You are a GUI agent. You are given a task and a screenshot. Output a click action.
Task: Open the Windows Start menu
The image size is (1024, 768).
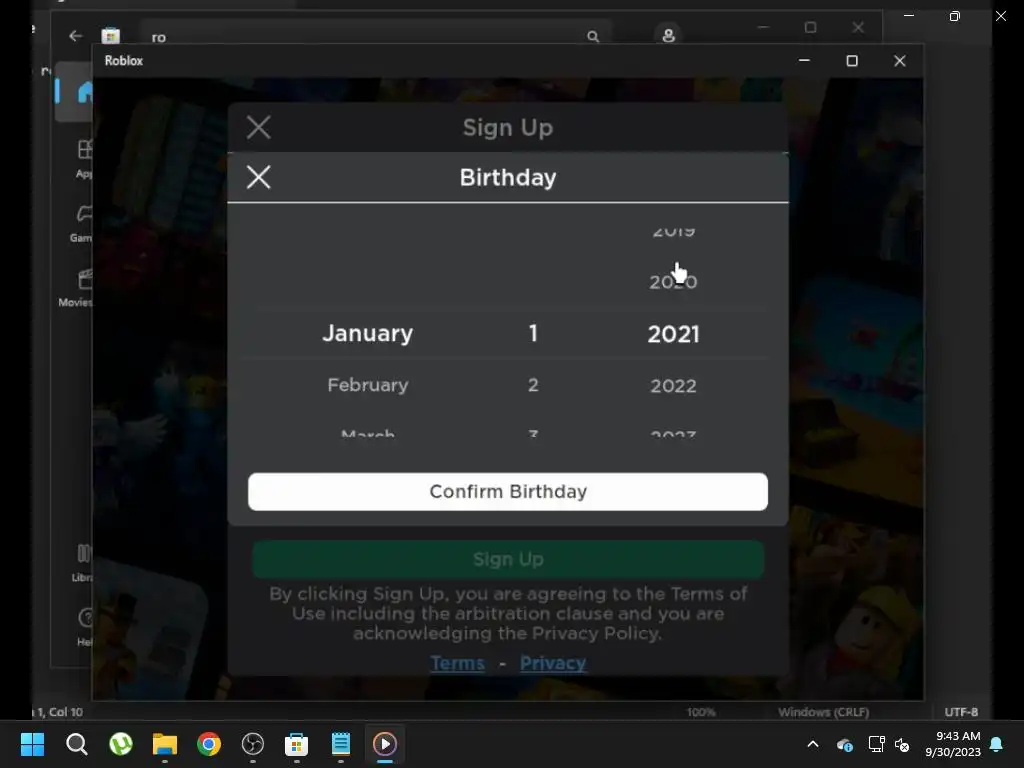(x=32, y=744)
